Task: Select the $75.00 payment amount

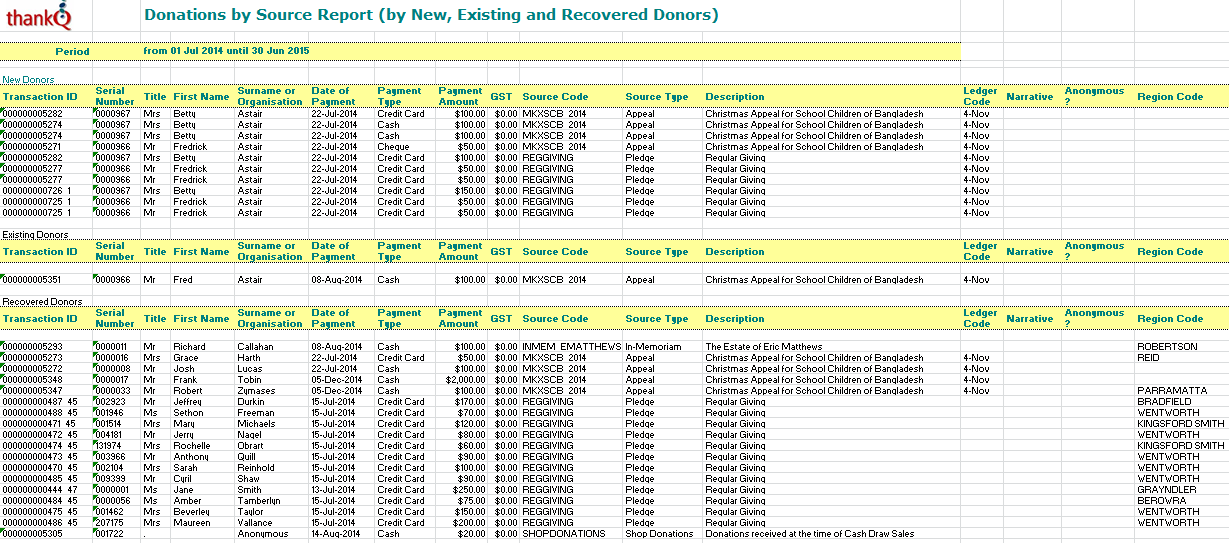Action: [471, 501]
